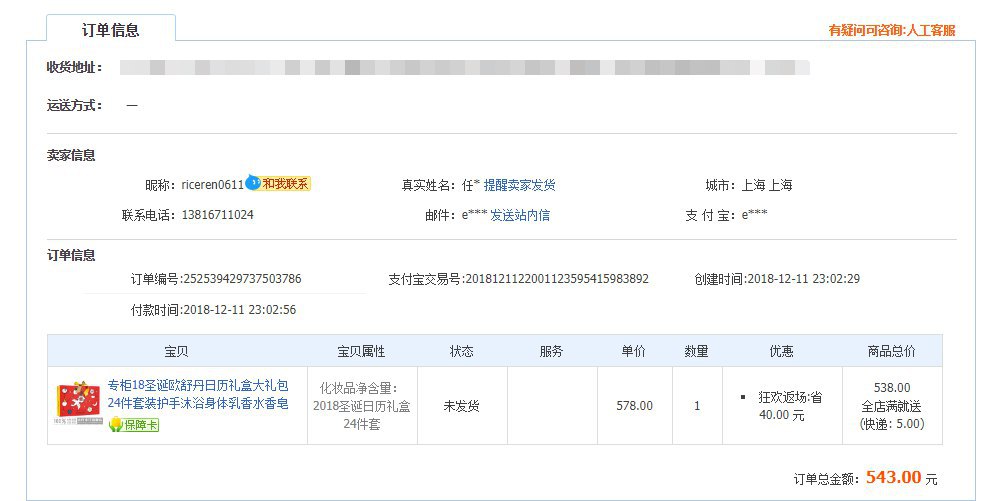
Task: Open the 欧舒丹日历礼盒 product title link
Action: 198,394
